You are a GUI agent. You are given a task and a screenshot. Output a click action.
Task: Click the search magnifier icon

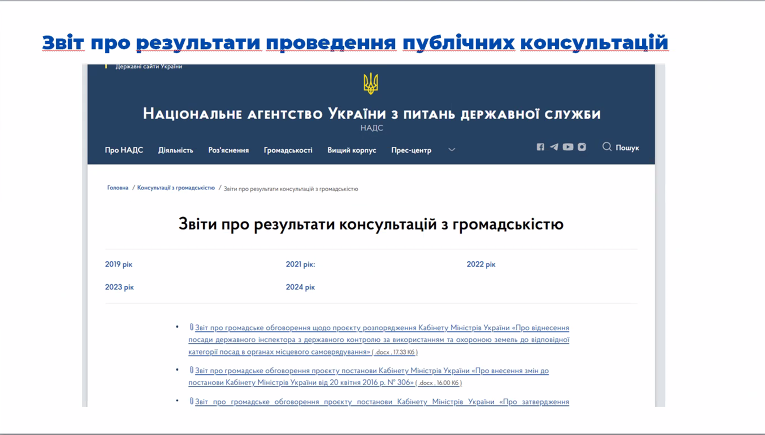click(x=607, y=148)
